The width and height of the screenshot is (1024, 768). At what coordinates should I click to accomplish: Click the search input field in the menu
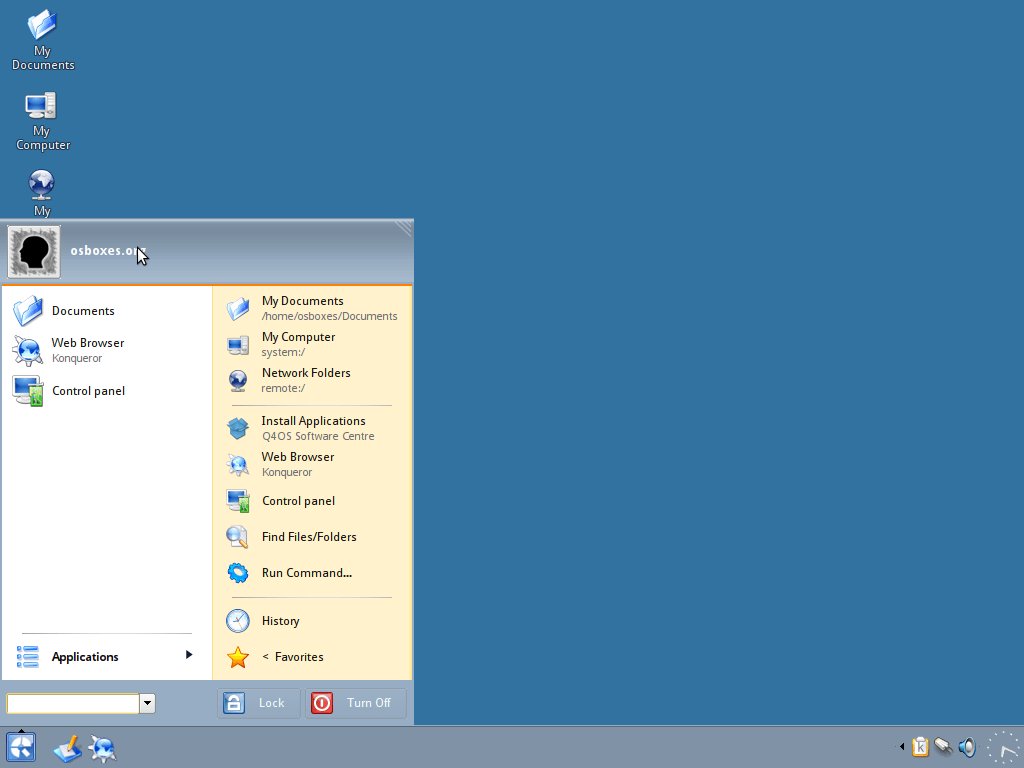[x=72, y=703]
